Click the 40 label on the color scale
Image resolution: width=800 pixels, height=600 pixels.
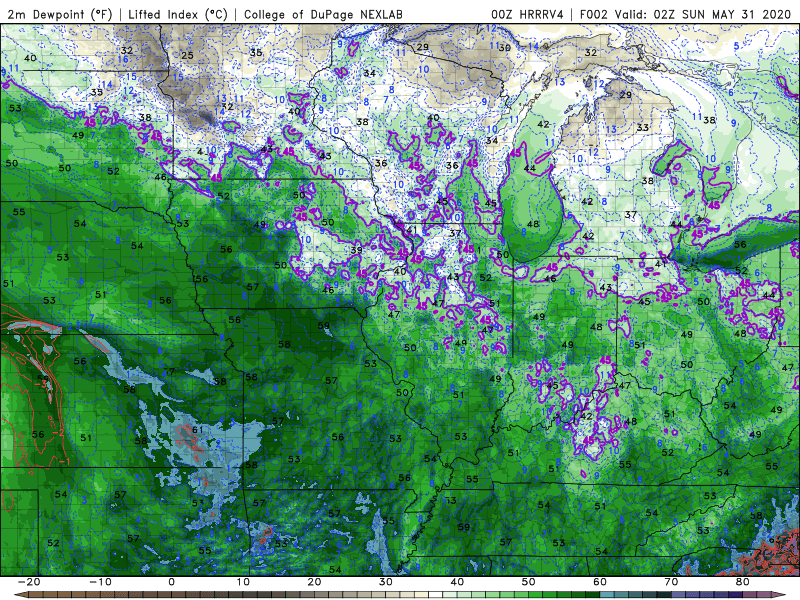point(457,582)
